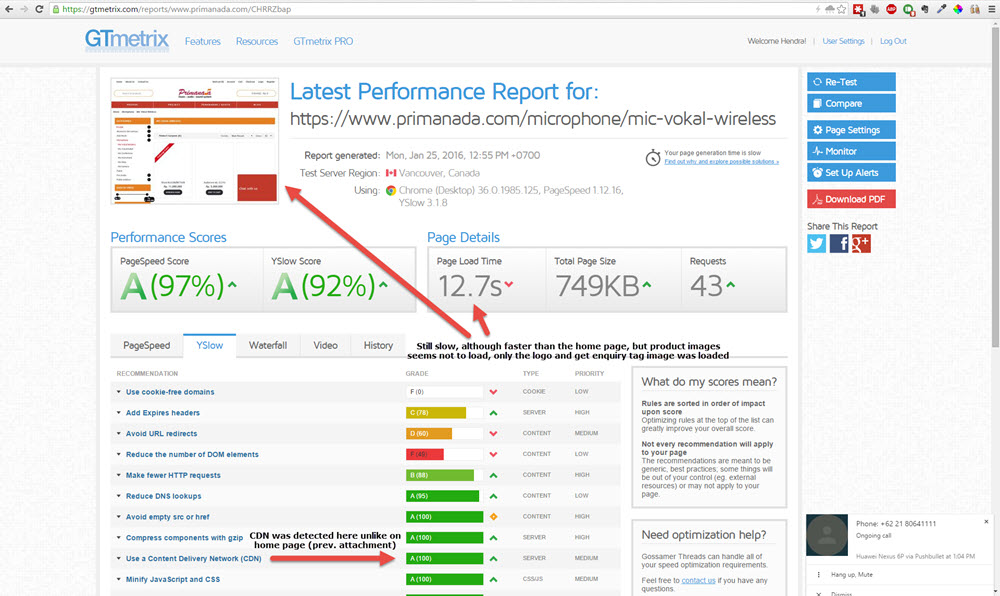
Task: Click the caller avatar in notification
Action: pyautogui.click(x=827, y=535)
